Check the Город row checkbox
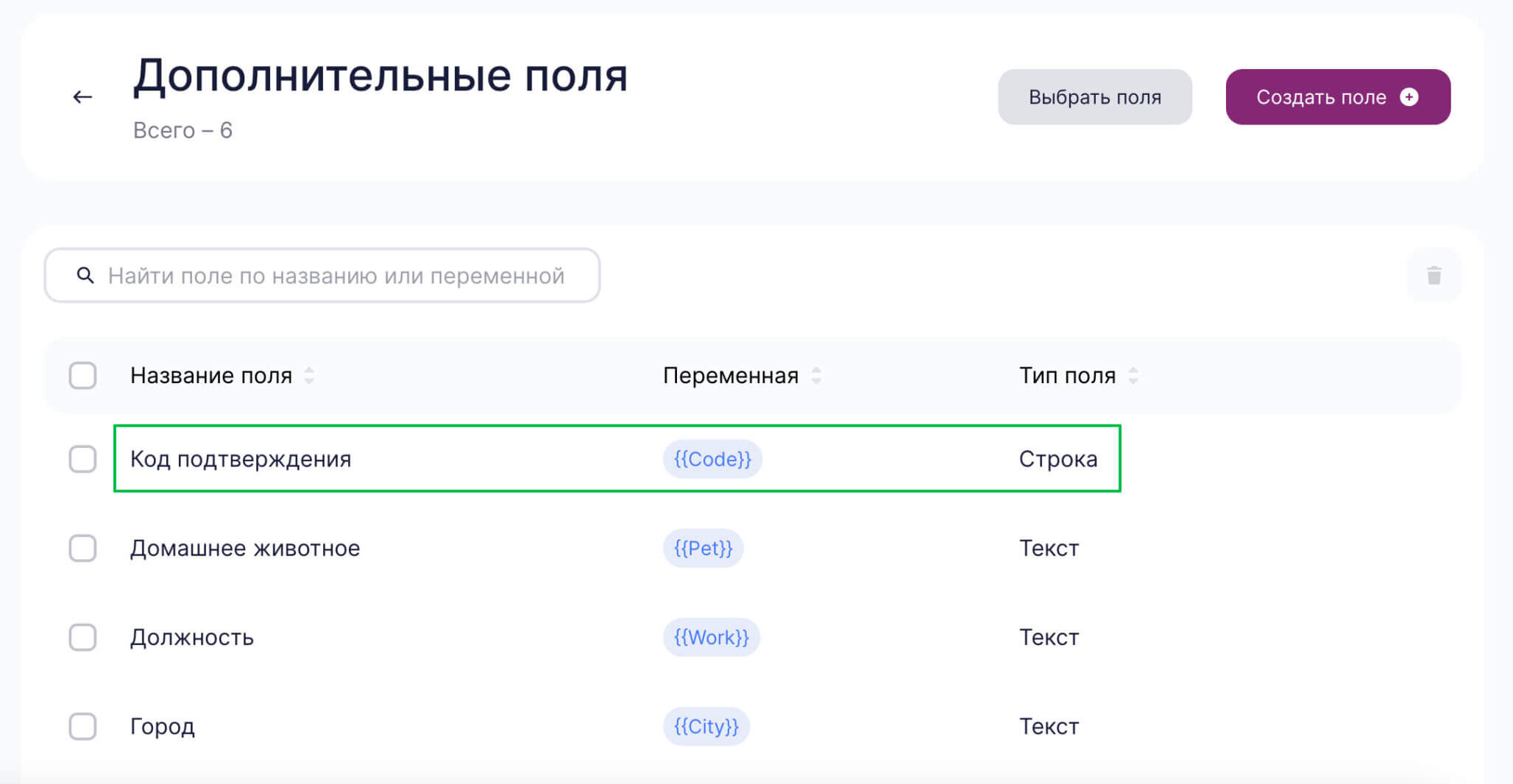Image resolution: width=1513 pixels, height=784 pixels. (82, 726)
